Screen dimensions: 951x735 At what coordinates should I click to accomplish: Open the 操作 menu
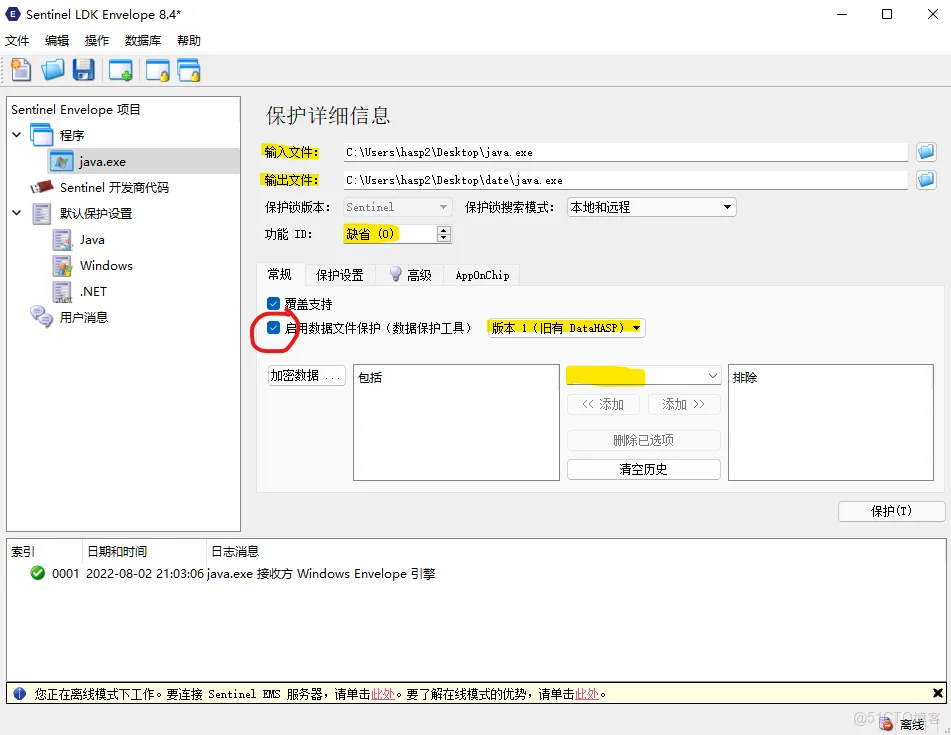97,41
